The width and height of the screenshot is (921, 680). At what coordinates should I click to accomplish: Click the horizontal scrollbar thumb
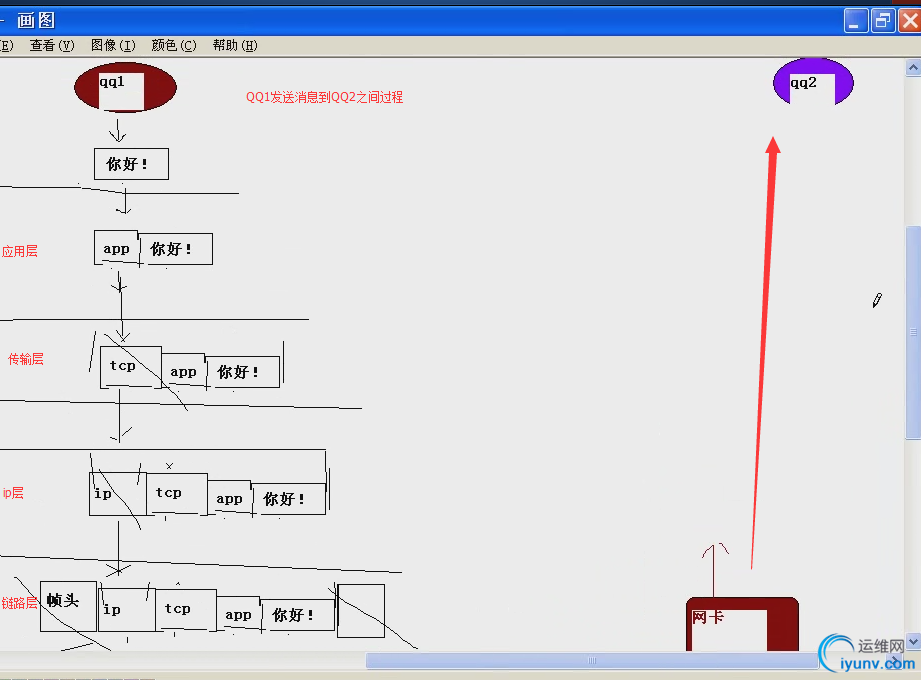(x=592, y=661)
